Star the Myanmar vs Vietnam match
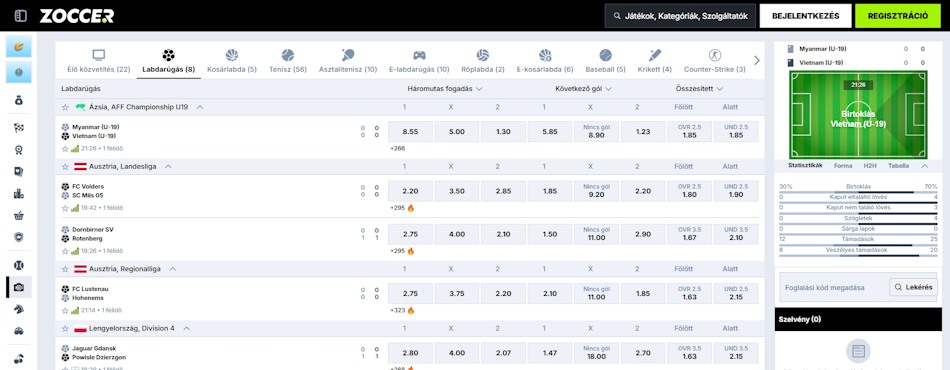Image resolution: width=950 pixels, height=370 pixels. pos(65,148)
